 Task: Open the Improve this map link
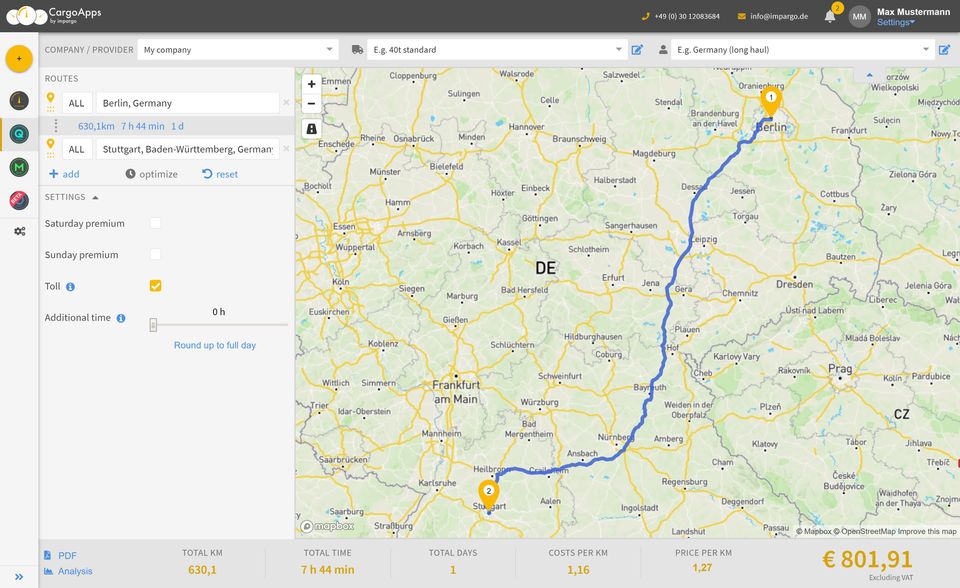point(926,531)
